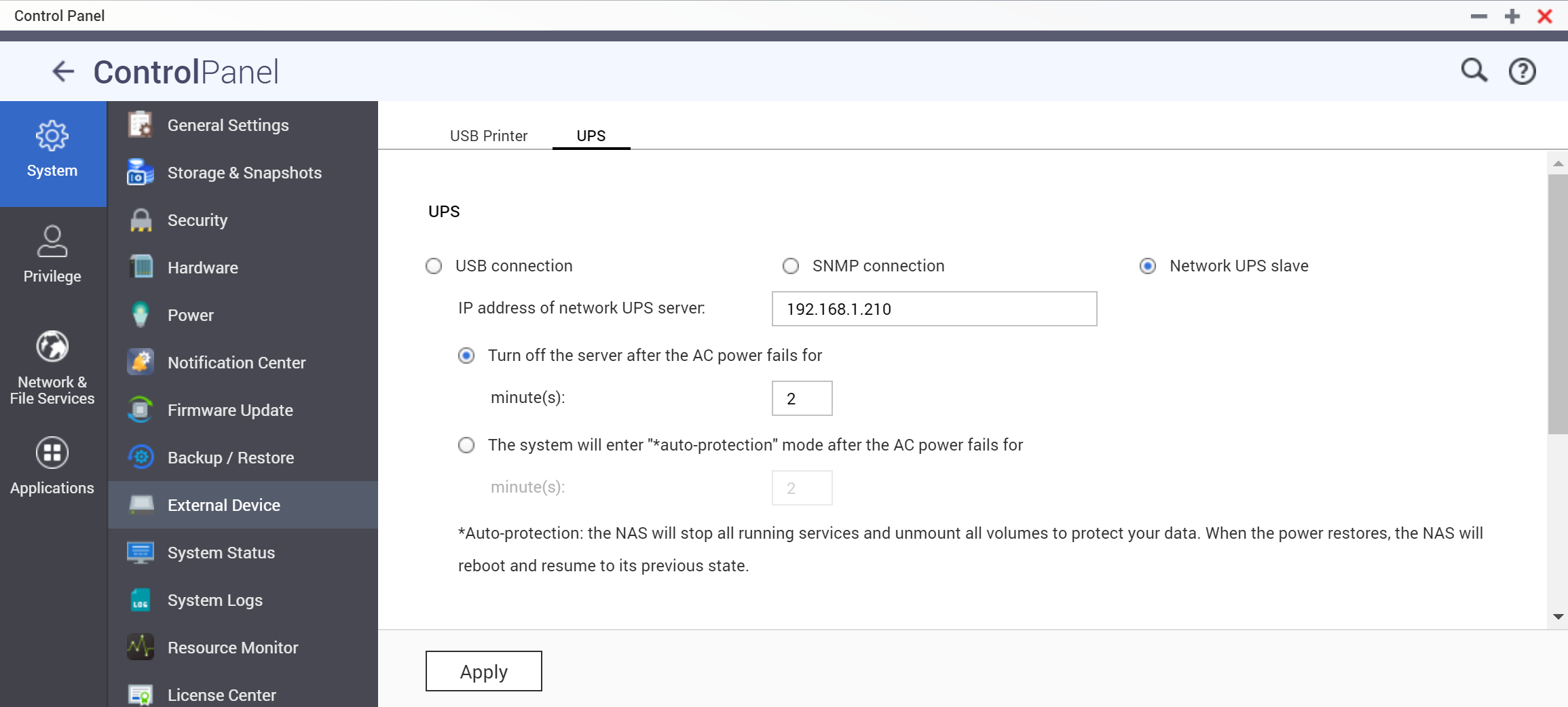Open General Settings menu item

pyautogui.click(x=243, y=125)
